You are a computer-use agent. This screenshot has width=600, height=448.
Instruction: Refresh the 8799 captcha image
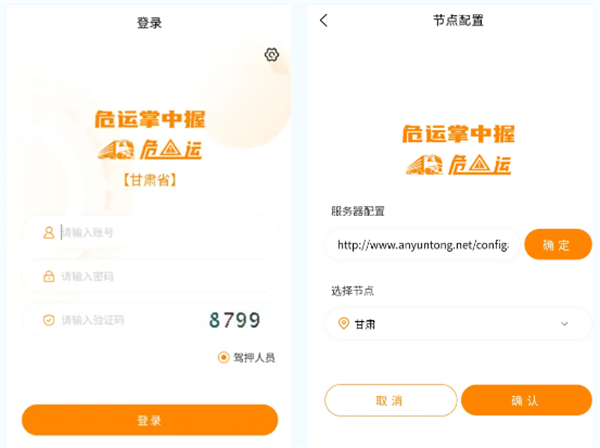(x=235, y=320)
